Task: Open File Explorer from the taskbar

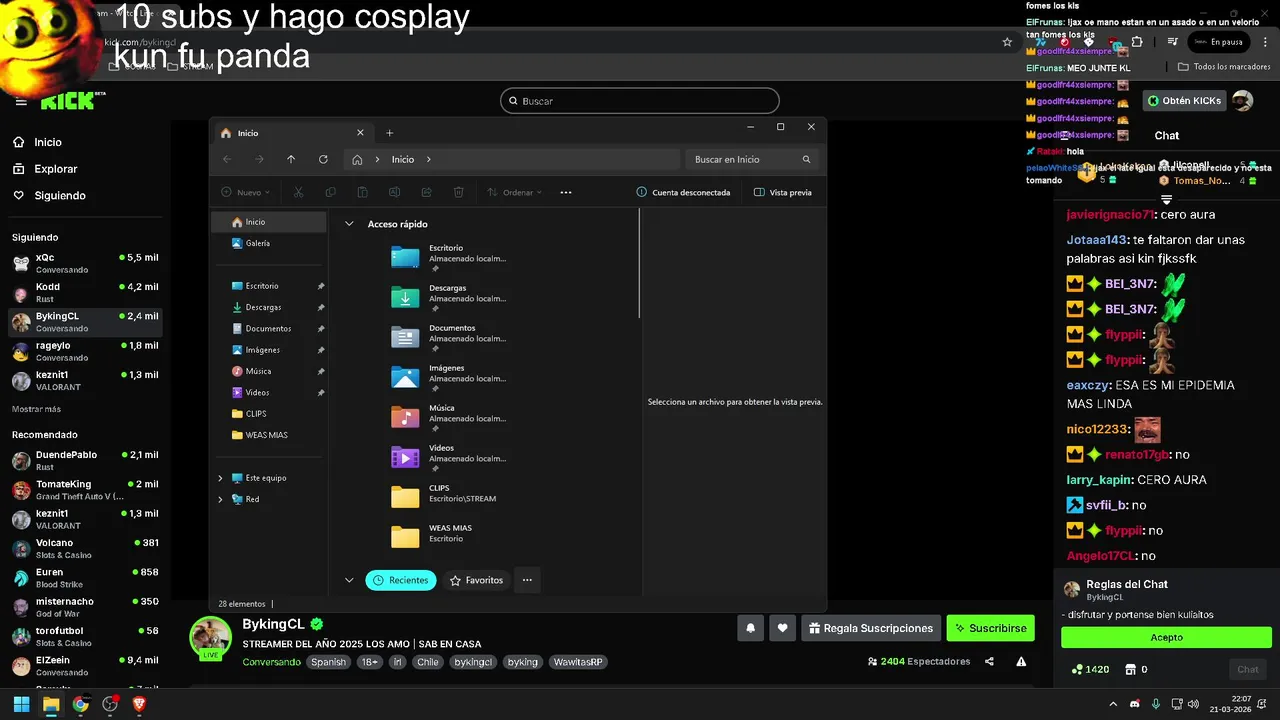Action: pyautogui.click(x=51, y=704)
